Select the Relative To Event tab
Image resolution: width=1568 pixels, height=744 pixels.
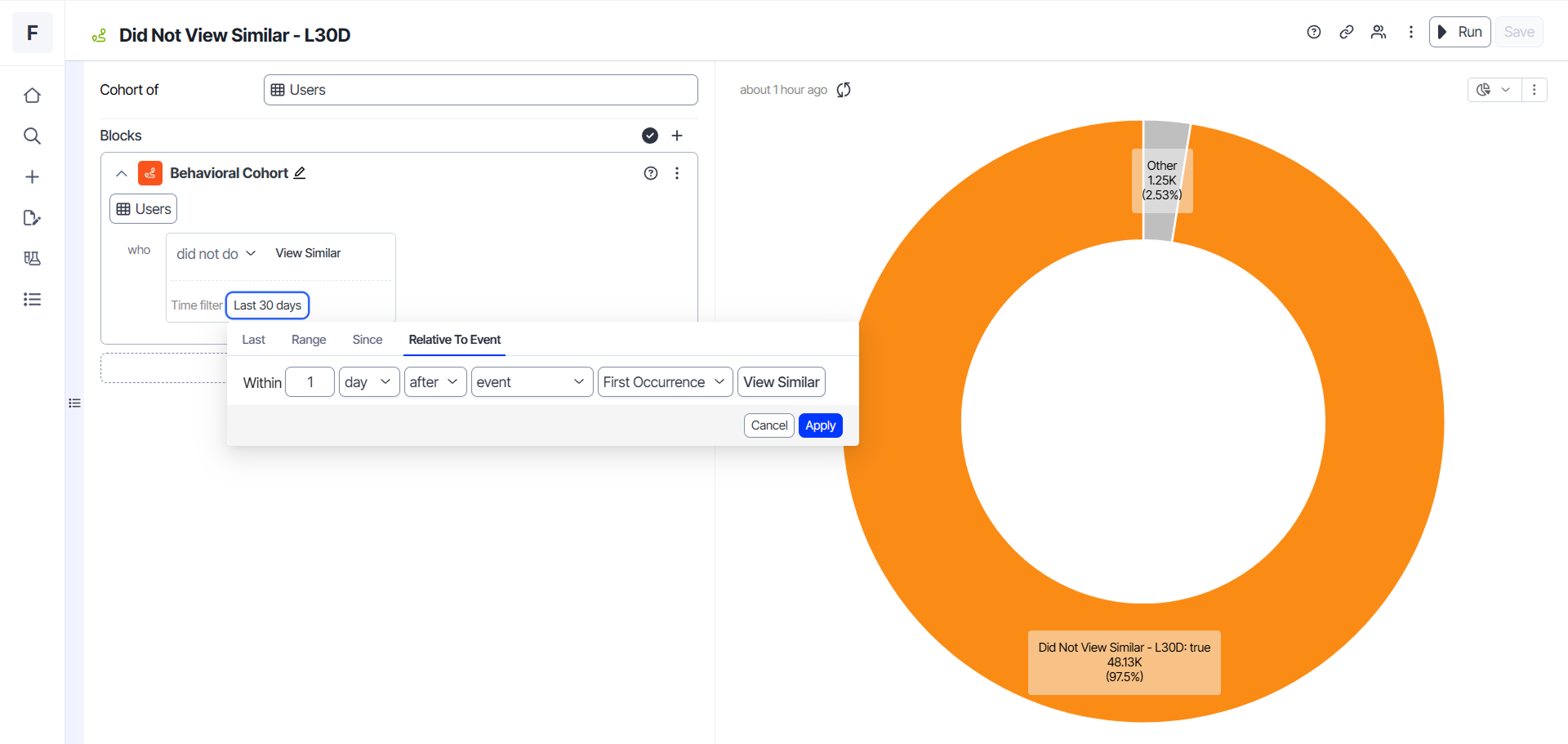coord(455,340)
